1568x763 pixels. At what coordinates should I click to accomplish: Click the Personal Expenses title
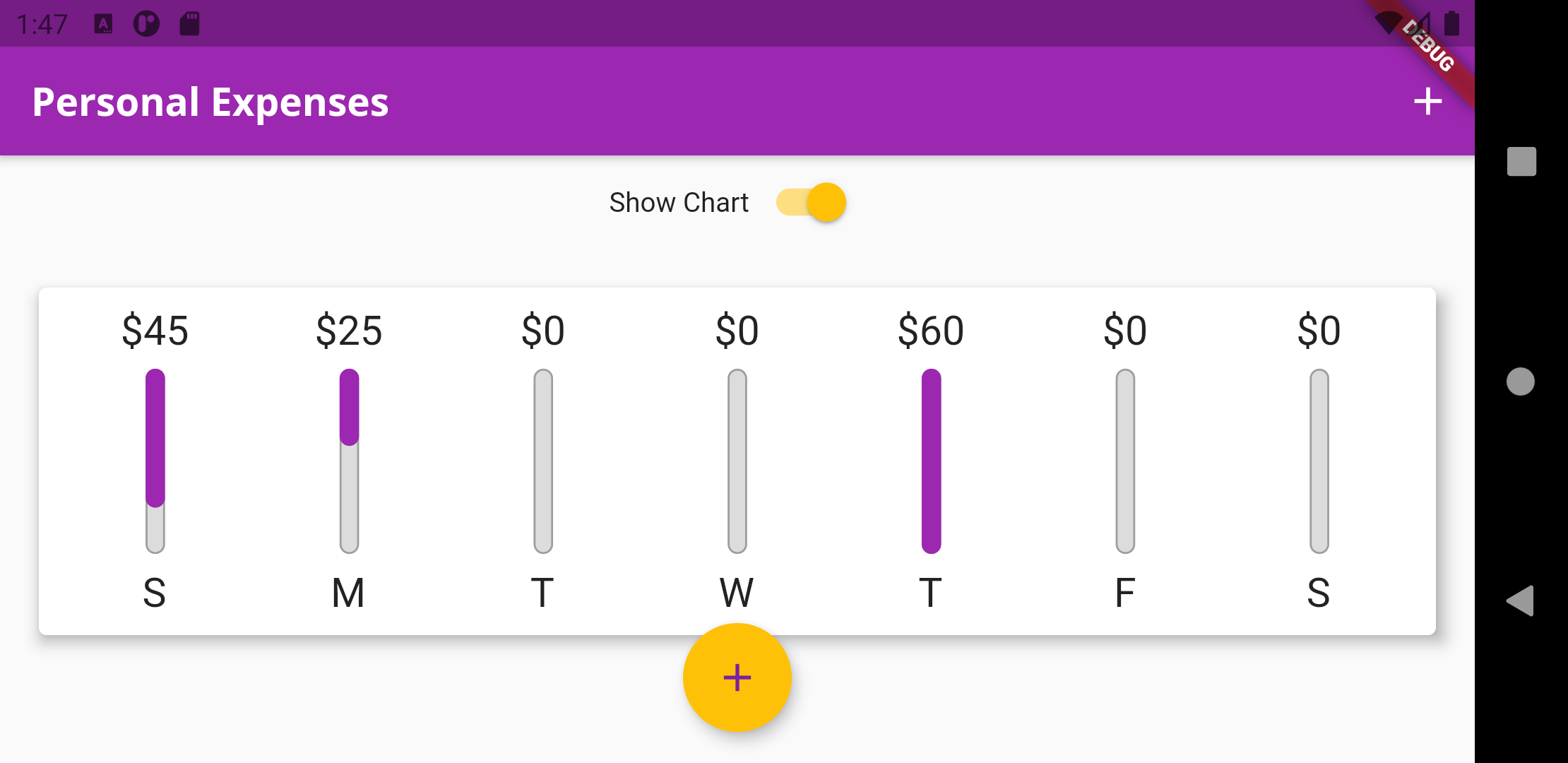tap(209, 102)
